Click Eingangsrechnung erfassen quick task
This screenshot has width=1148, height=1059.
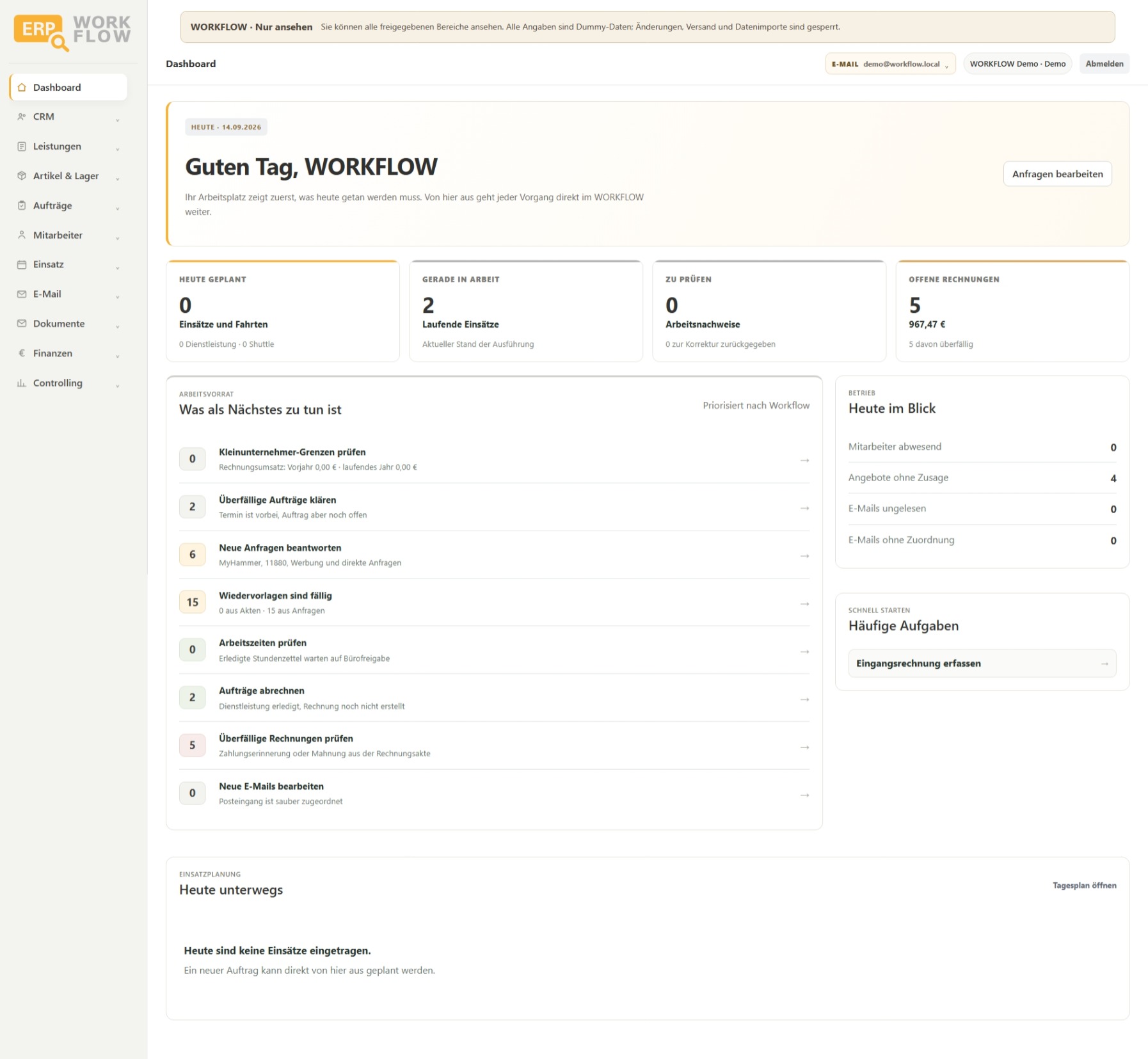click(982, 664)
